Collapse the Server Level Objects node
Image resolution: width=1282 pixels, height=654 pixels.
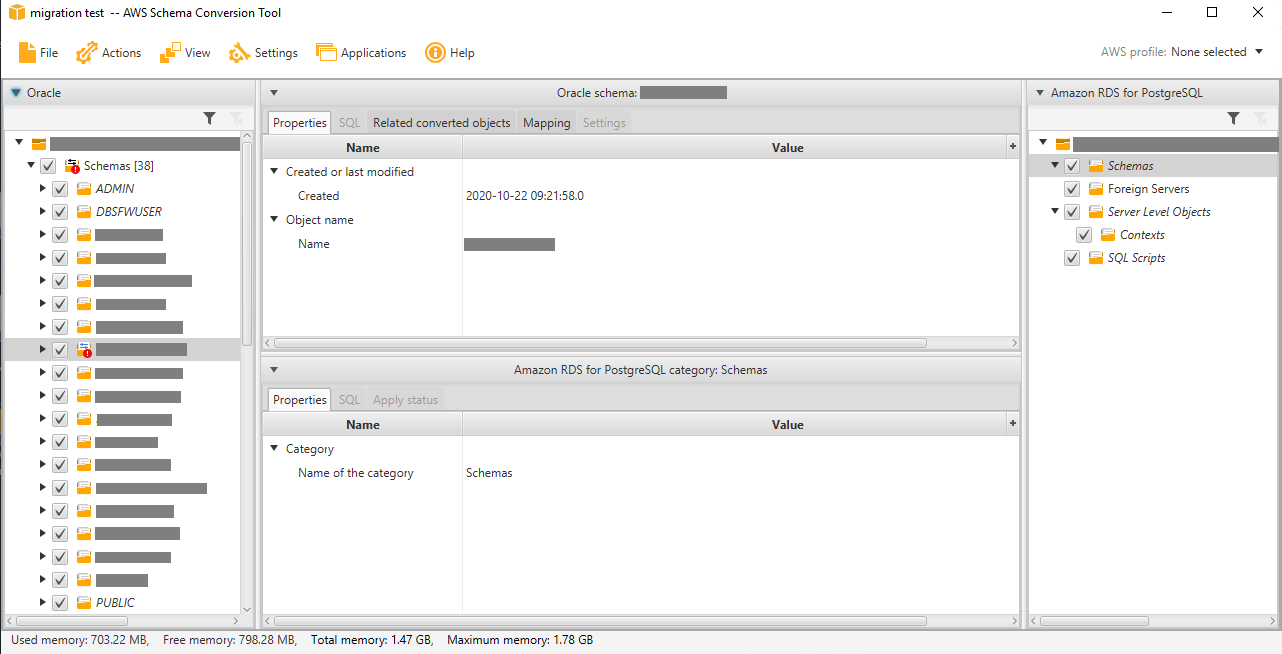coord(1055,211)
